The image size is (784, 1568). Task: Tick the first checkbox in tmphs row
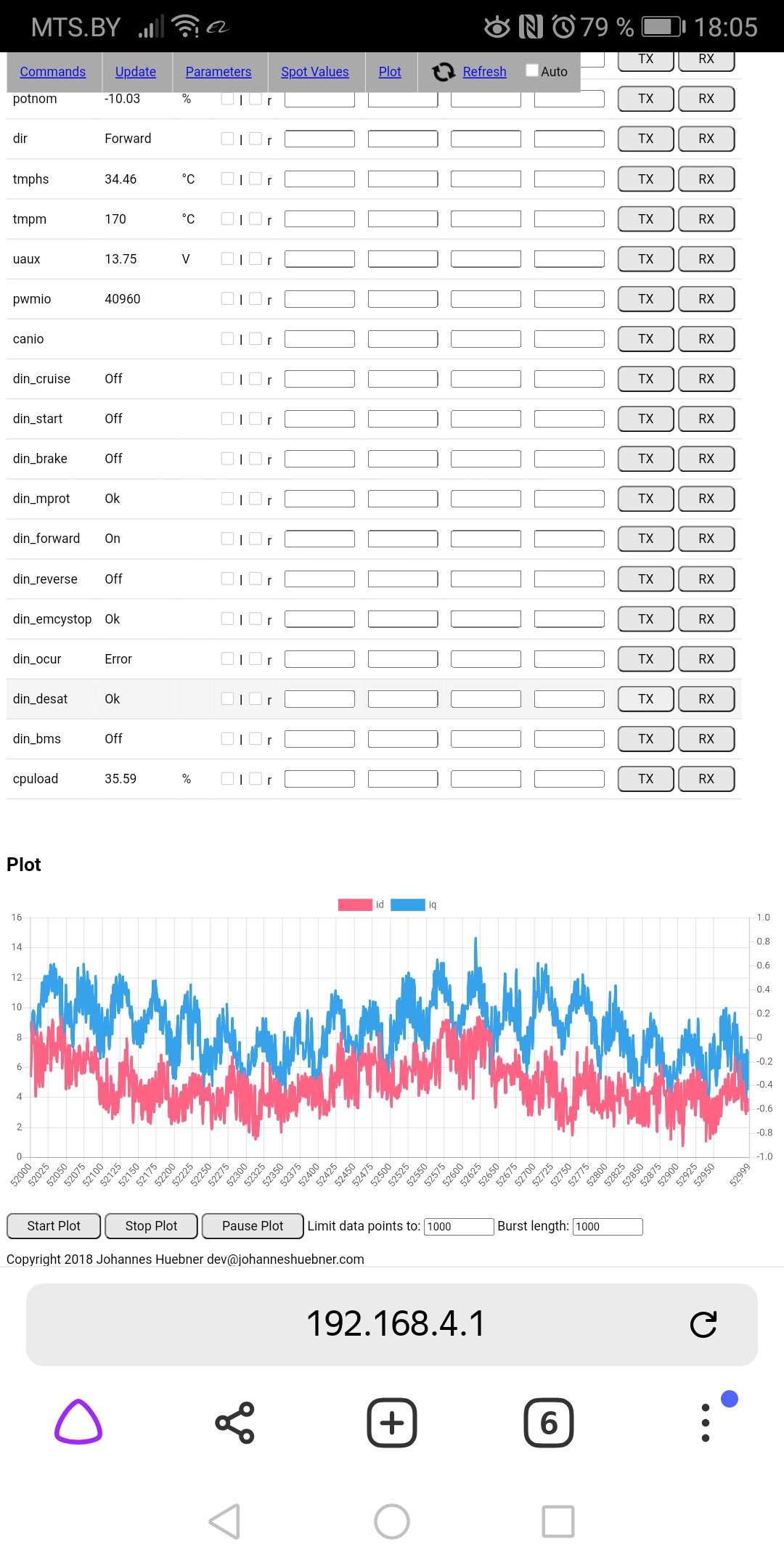pyautogui.click(x=227, y=179)
